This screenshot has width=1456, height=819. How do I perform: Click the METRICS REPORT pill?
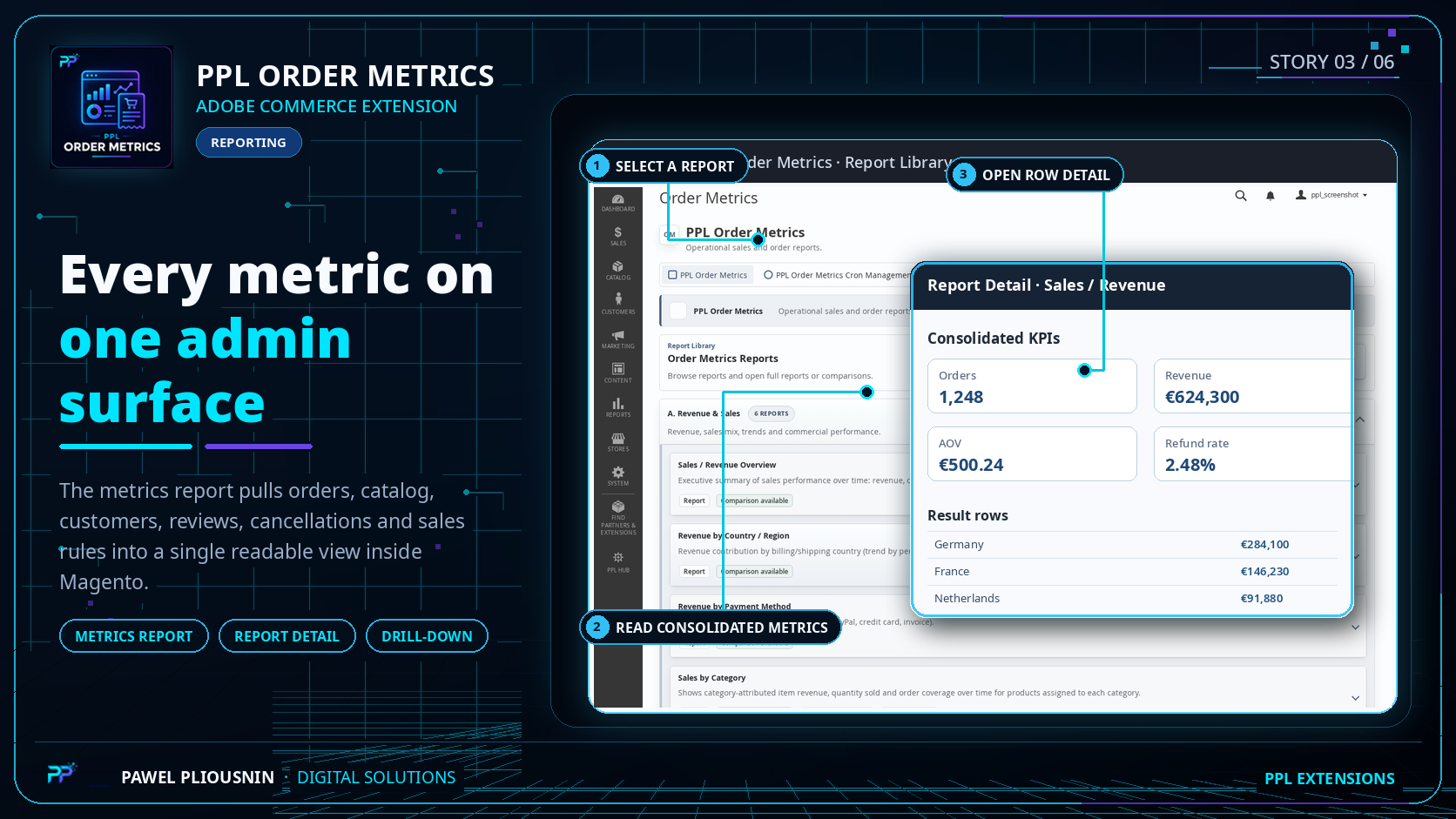[134, 636]
